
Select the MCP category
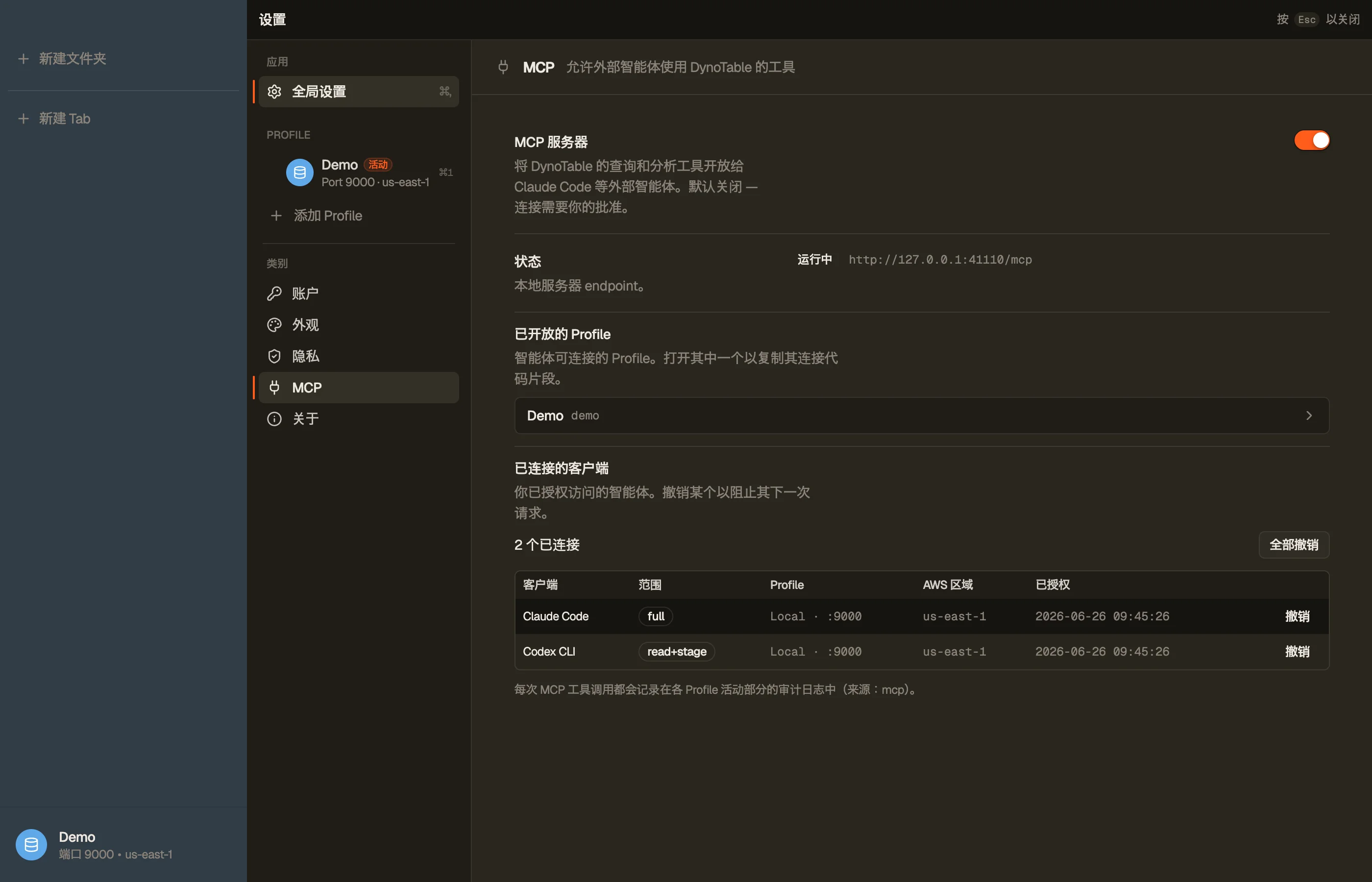pyautogui.click(x=359, y=388)
